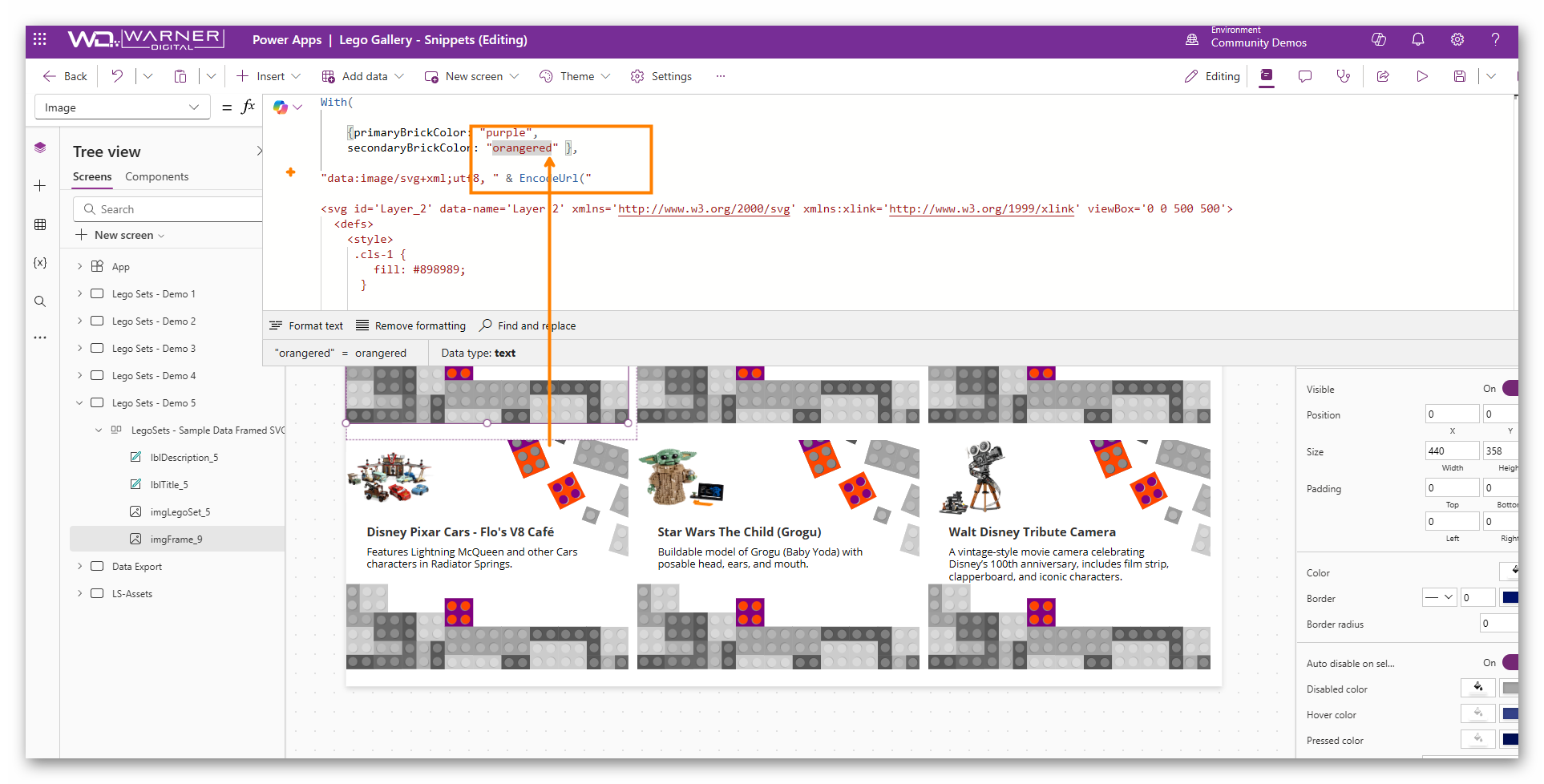The image size is (1544, 784).
Task: Switch to the Screens tab
Action: pos(92,177)
